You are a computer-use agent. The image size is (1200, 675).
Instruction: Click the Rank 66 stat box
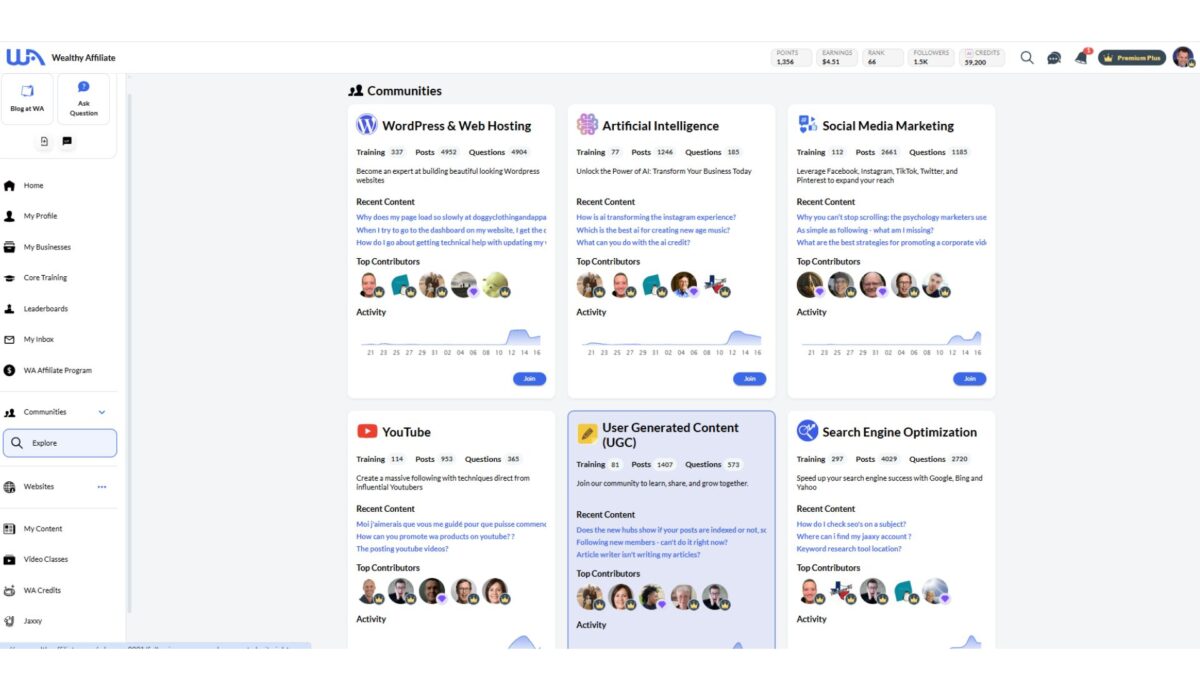pos(884,58)
